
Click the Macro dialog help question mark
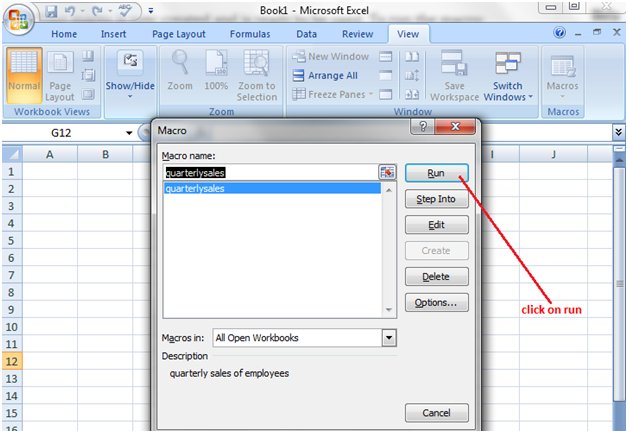pyautogui.click(x=423, y=127)
